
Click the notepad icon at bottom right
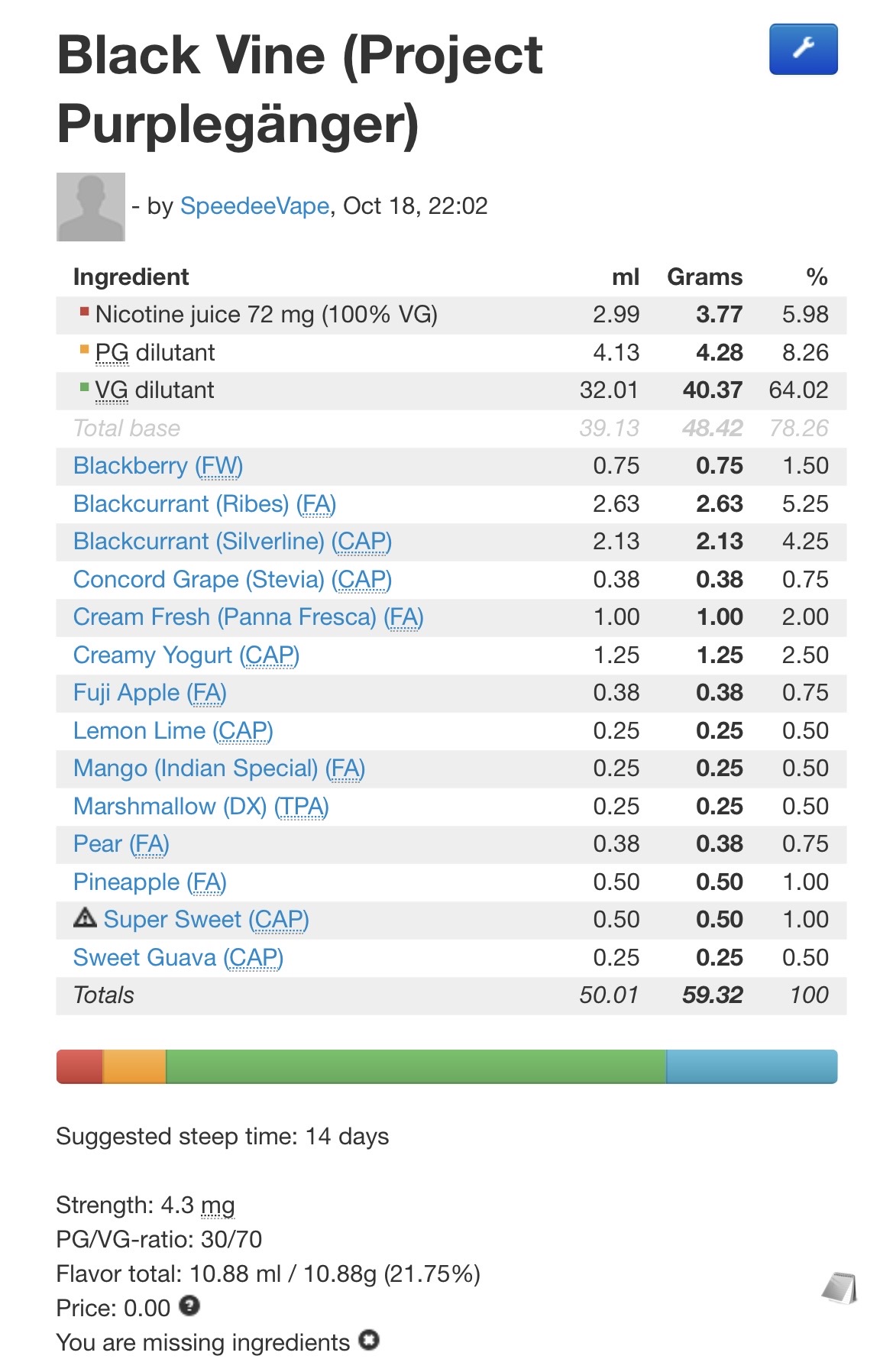coord(840,1288)
